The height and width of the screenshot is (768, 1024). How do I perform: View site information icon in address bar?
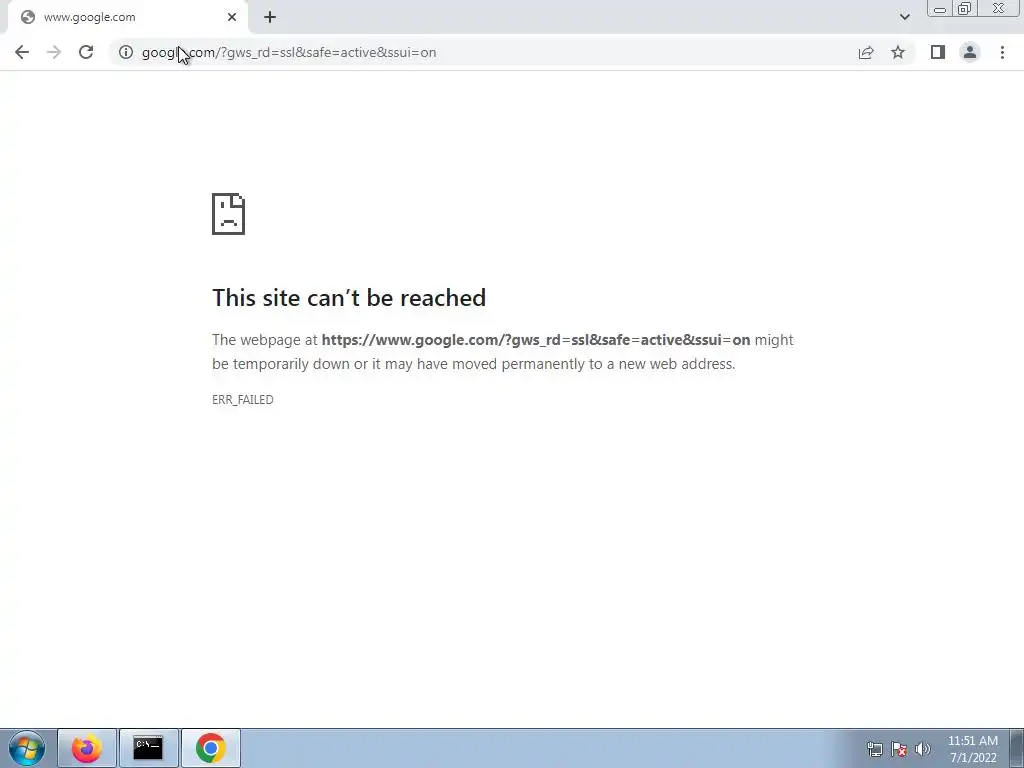tap(126, 52)
